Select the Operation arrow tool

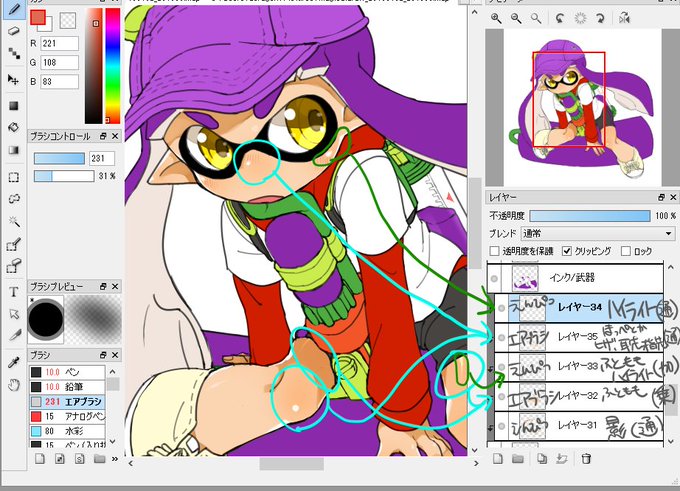coord(13,313)
